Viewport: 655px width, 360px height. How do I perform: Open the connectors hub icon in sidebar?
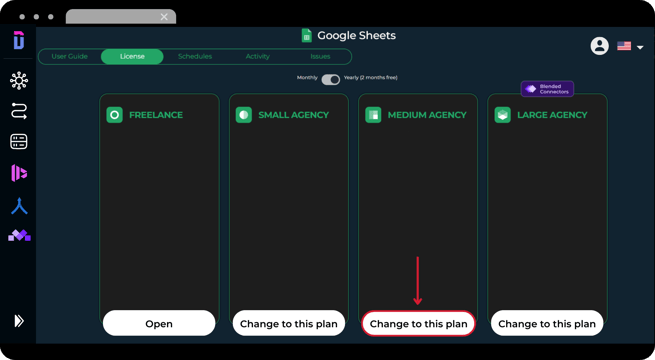tap(19, 81)
